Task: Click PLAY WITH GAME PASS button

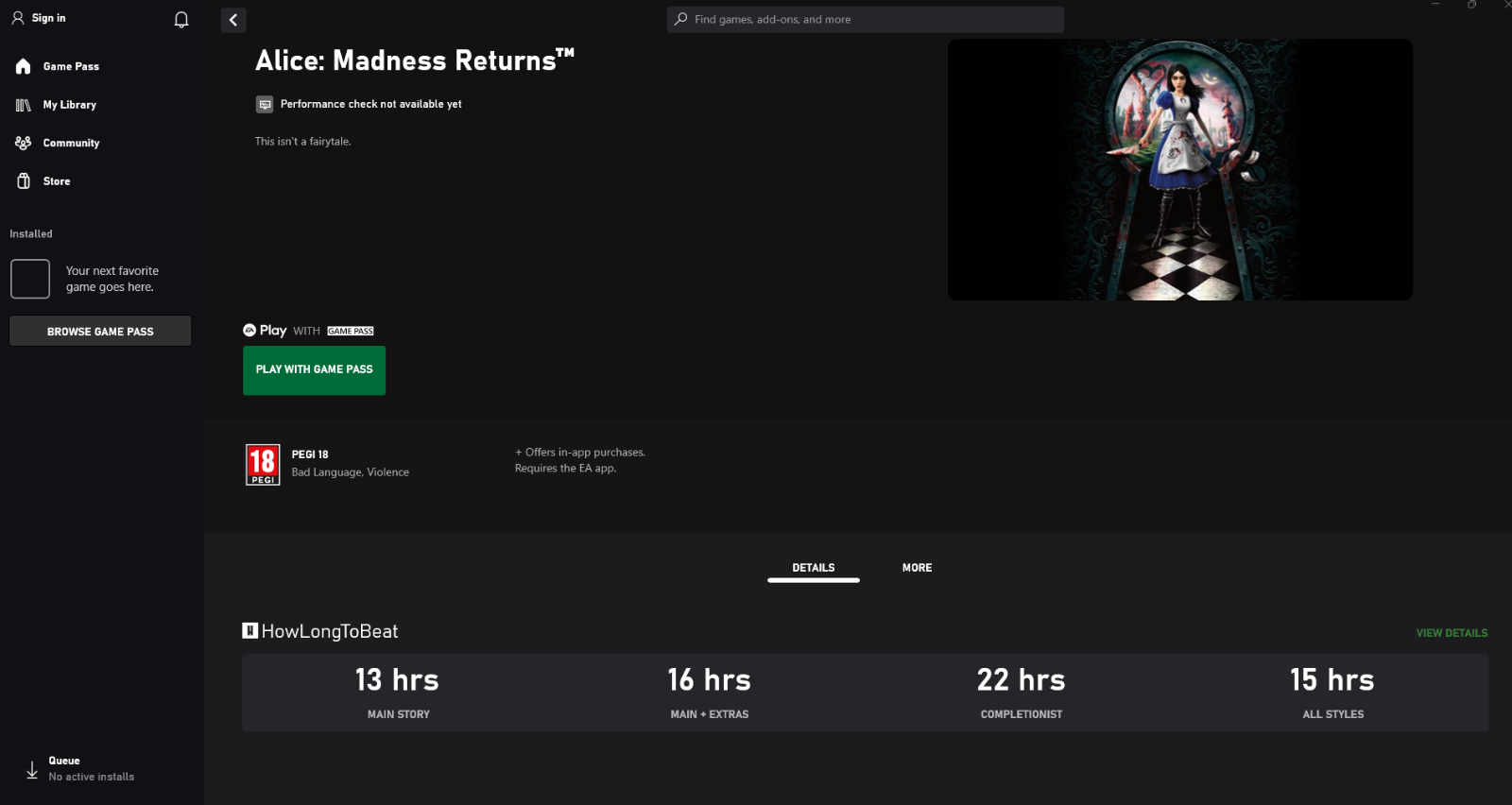Action: click(314, 369)
